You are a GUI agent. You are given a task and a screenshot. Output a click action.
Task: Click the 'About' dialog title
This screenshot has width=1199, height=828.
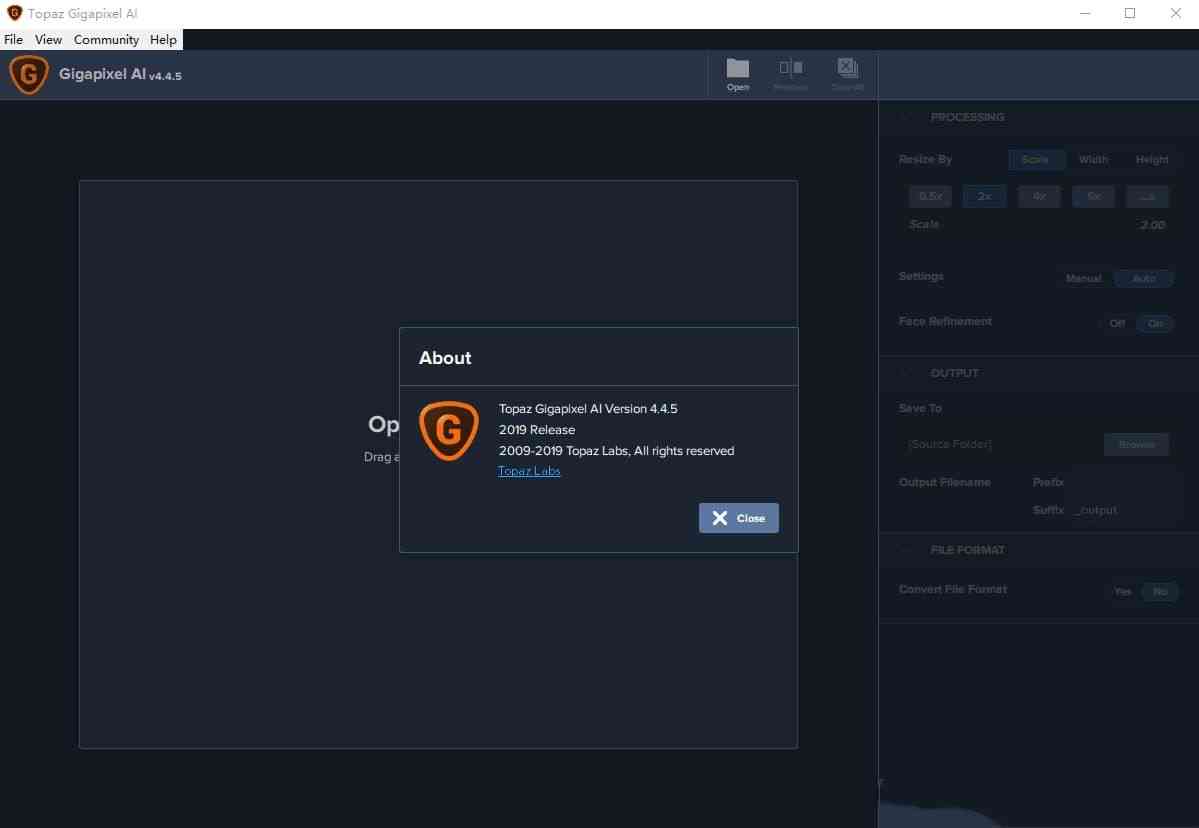[x=445, y=358]
